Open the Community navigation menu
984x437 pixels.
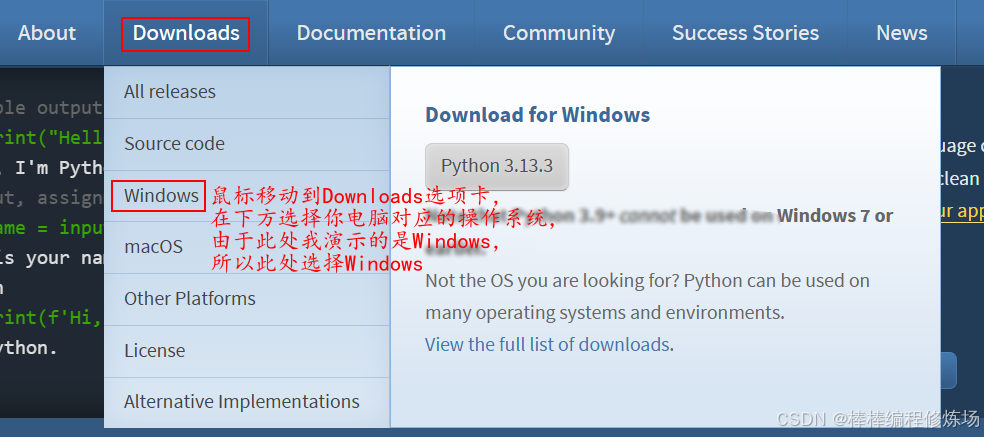pos(559,33)
